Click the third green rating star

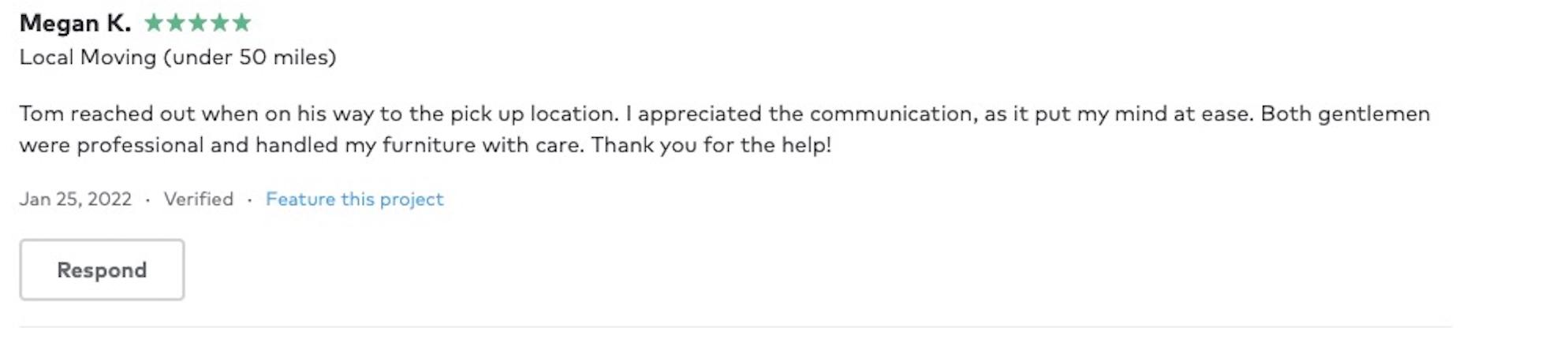click(198, 23)
